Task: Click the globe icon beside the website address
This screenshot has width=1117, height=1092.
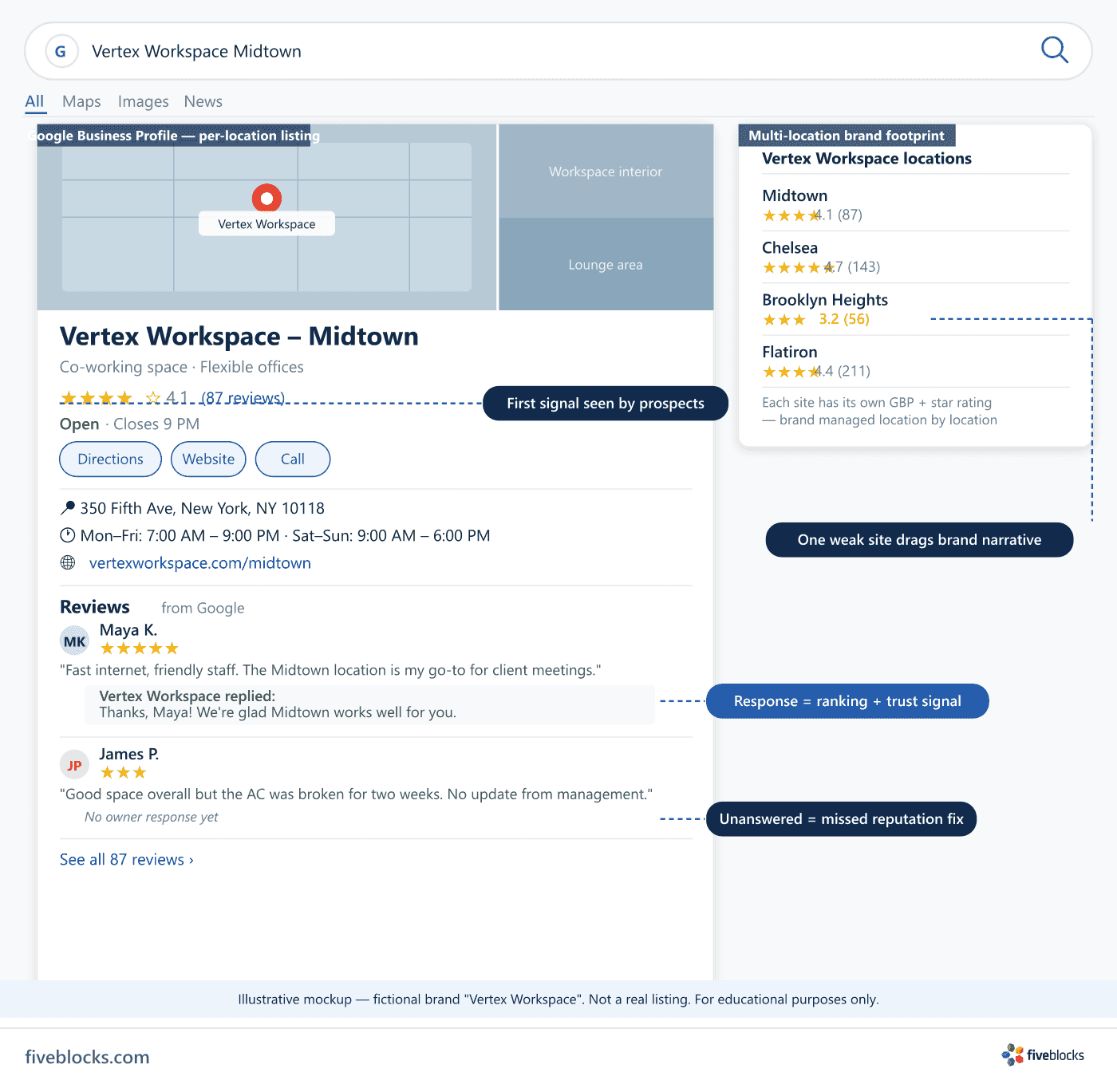Action: tap(68, 562)
